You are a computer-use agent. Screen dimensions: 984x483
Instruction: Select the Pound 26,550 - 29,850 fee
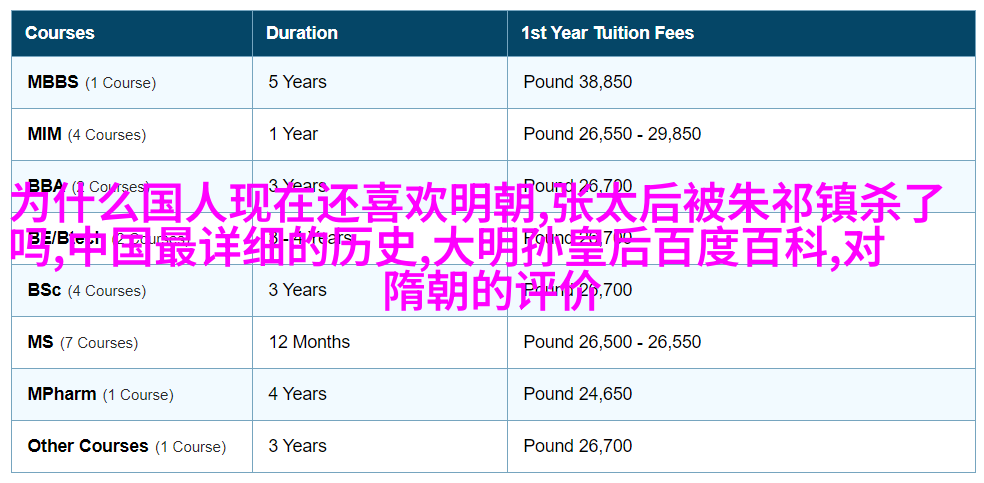(x=612, y=134)
